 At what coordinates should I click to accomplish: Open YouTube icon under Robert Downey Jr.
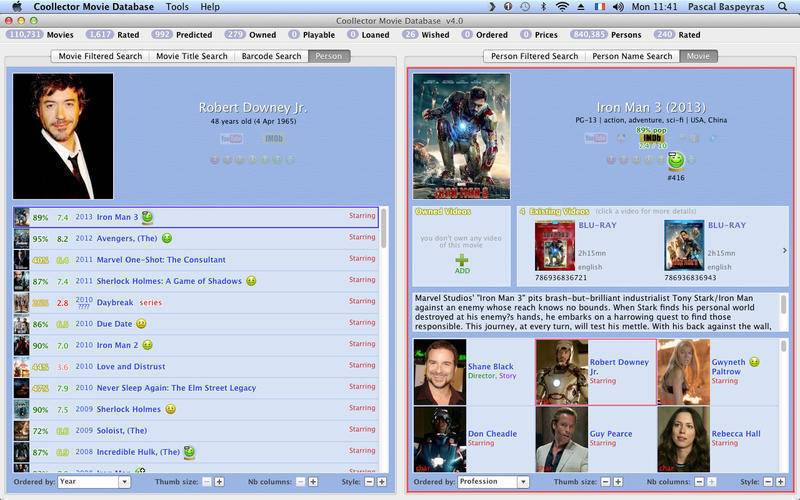point(232,139)
